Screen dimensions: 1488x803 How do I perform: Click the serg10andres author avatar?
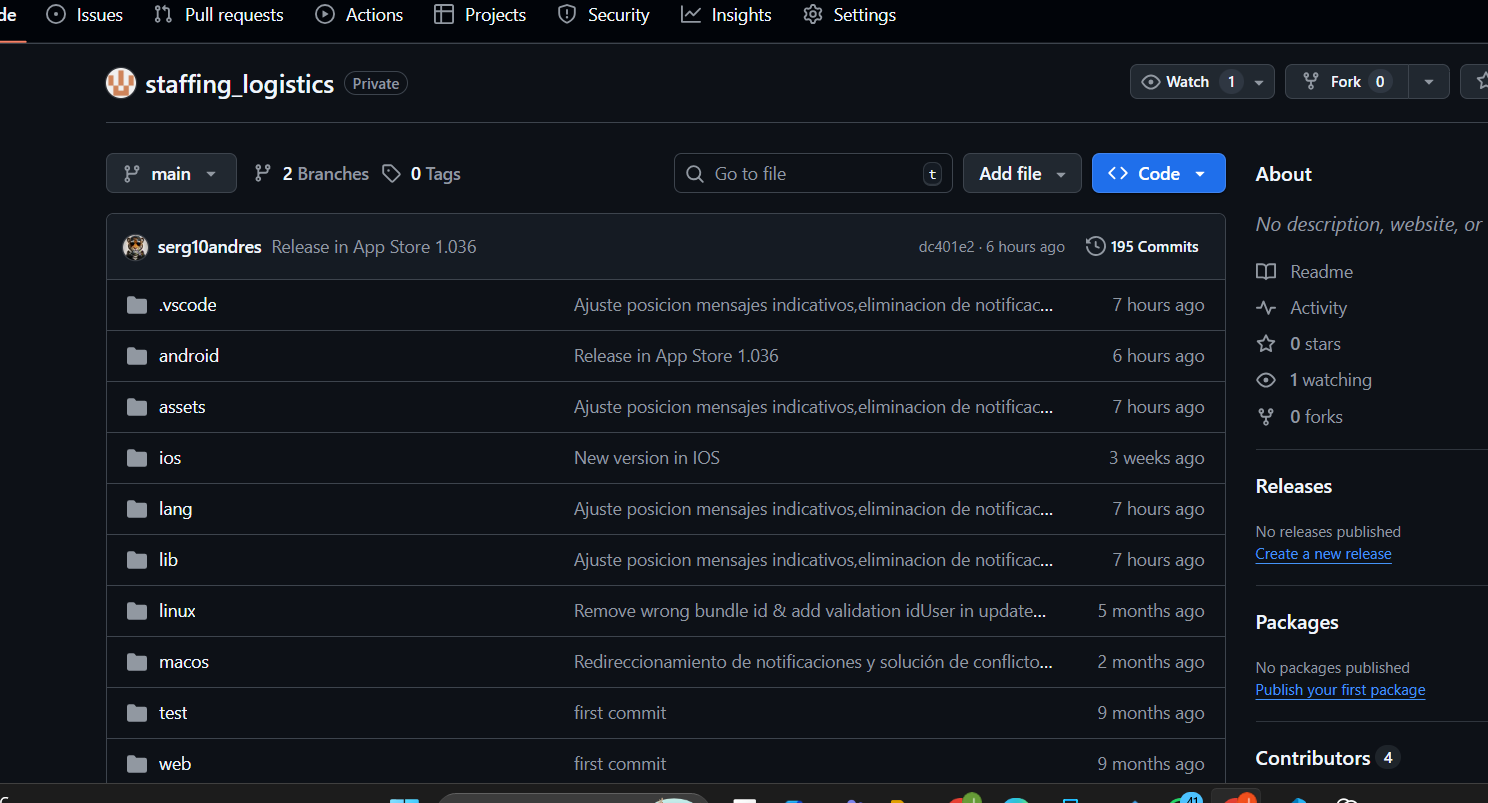point(135,247)
